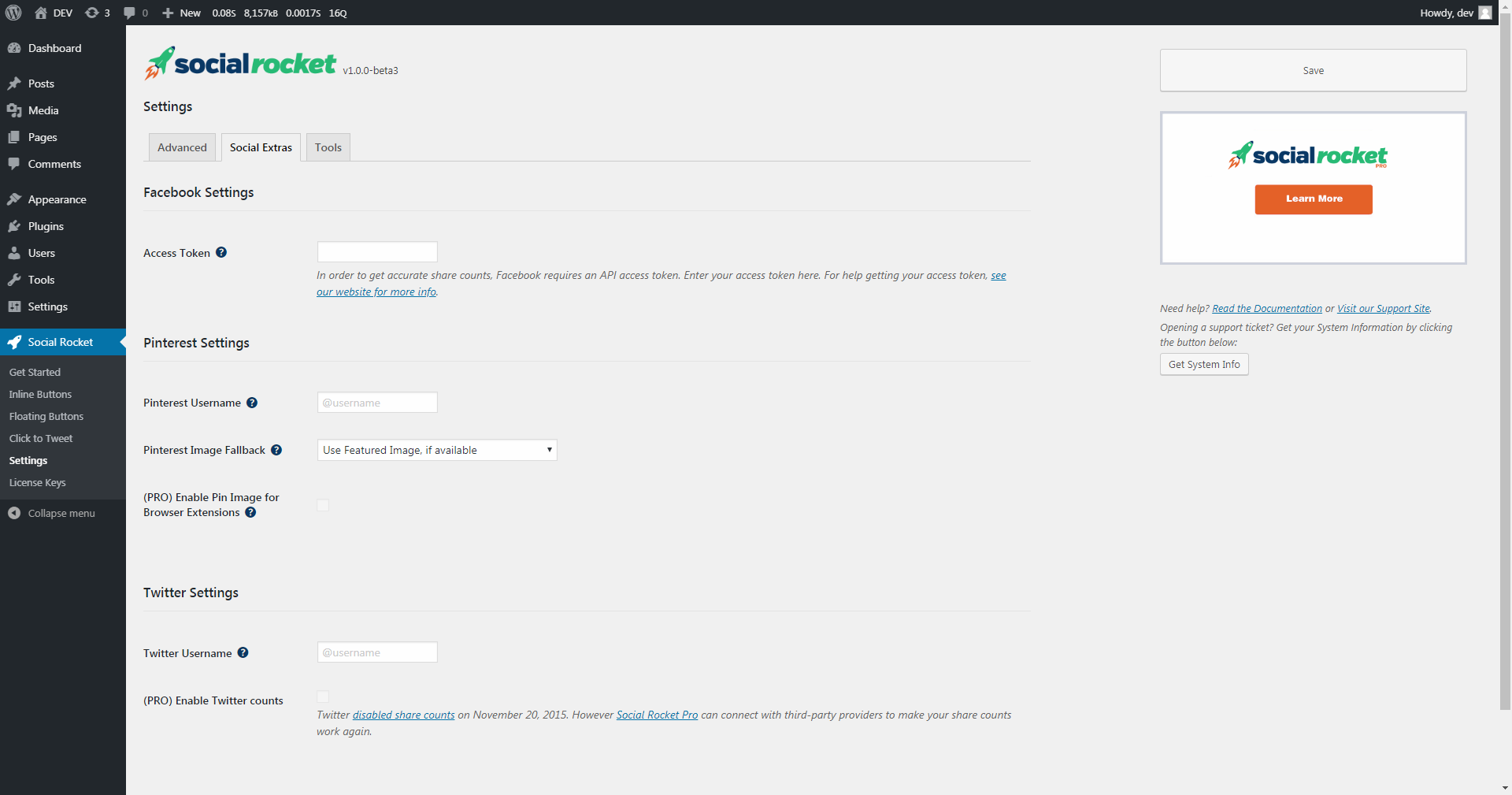Open the comments bubble in admin bar
This screenshot has width=1512, height=795.
click(130, 13)
